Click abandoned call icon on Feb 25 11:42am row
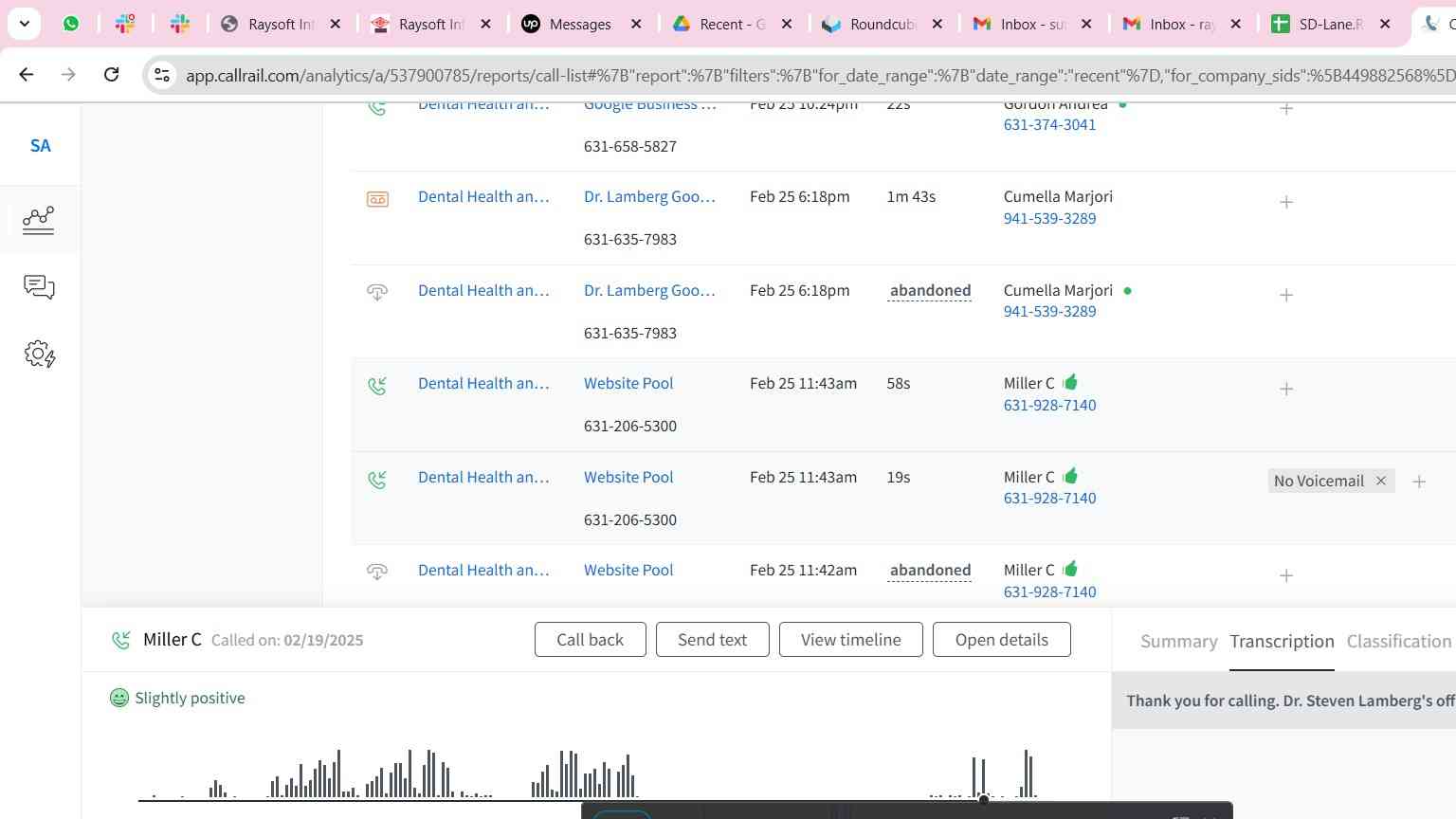 pos(377,572)
